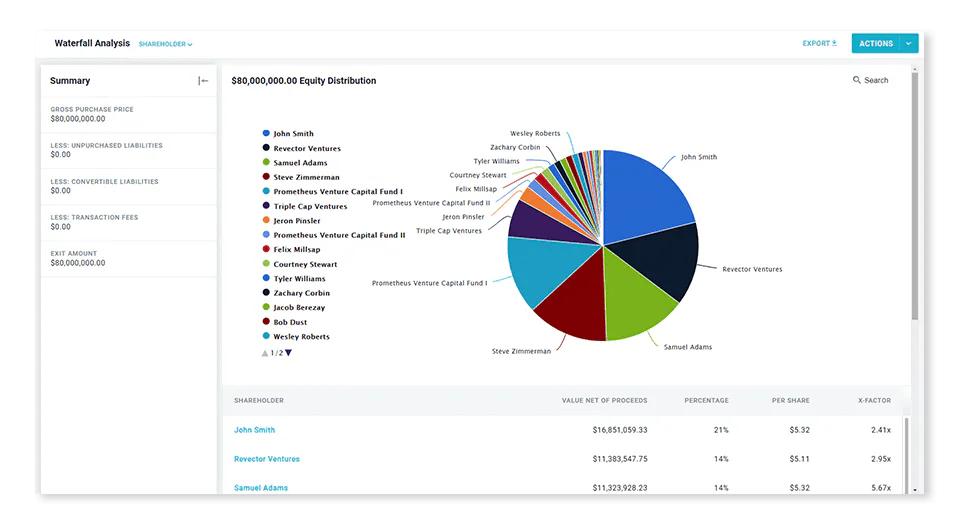The width and height of the screenshot is (960, 525).
Task: Select the $5.11 per share cell
Action: tap(800, 459)
